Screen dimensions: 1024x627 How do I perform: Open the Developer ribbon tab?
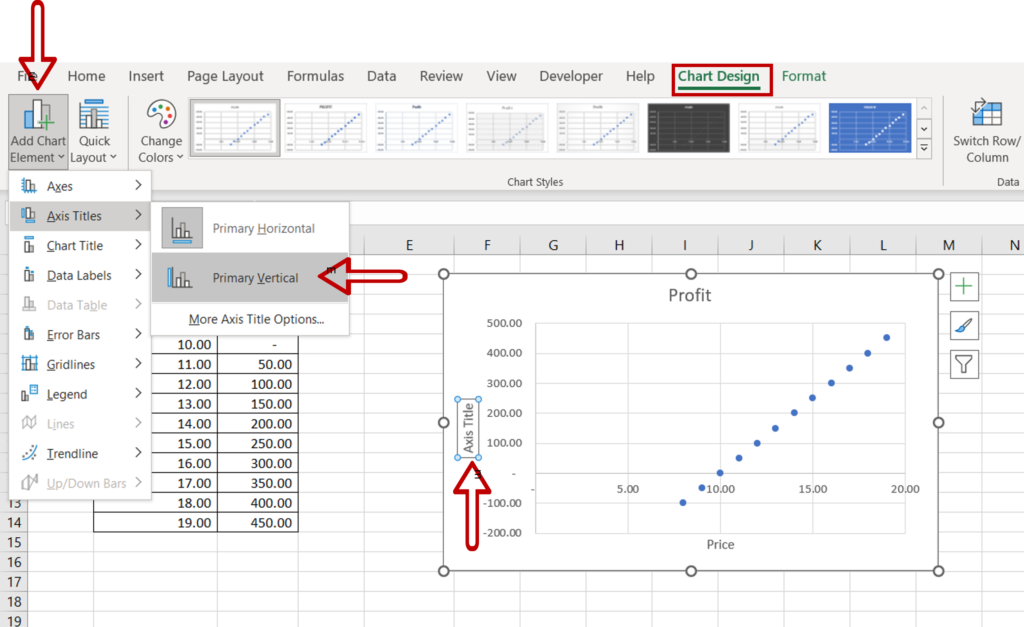point(571,76)
